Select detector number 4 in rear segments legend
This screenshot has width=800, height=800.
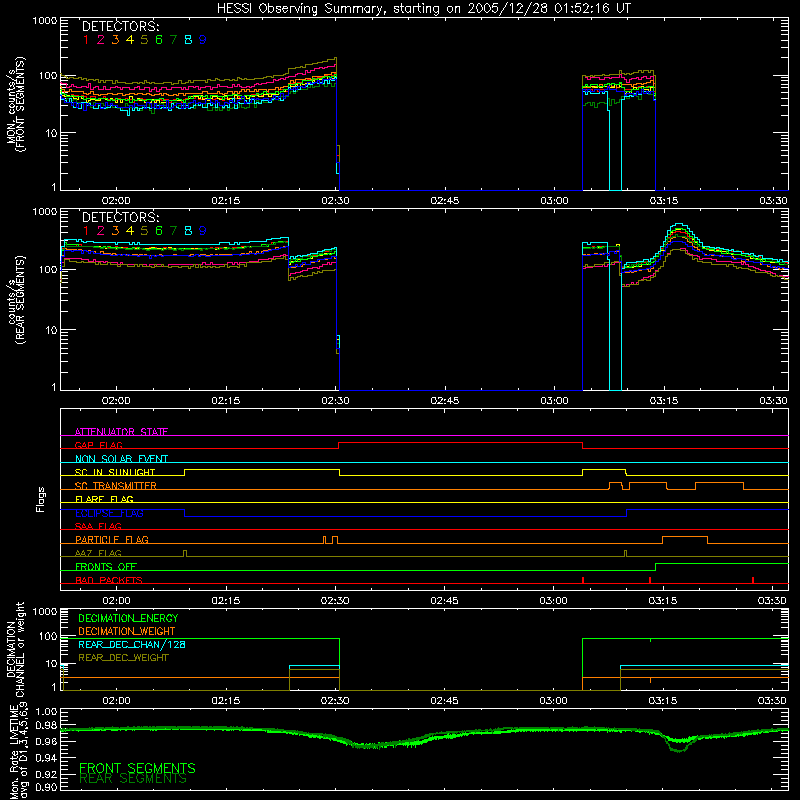130,231
